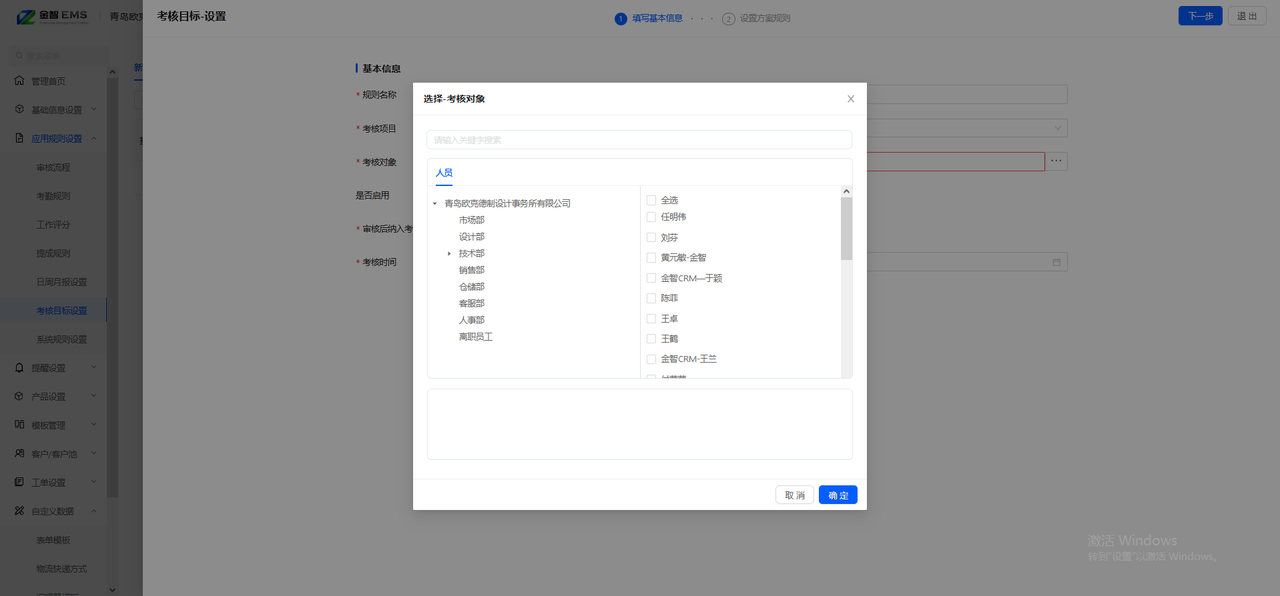Click the 模板管理 icon in sidebar
This screenshot has height=596, width=1280.
(x=19, y=425)
